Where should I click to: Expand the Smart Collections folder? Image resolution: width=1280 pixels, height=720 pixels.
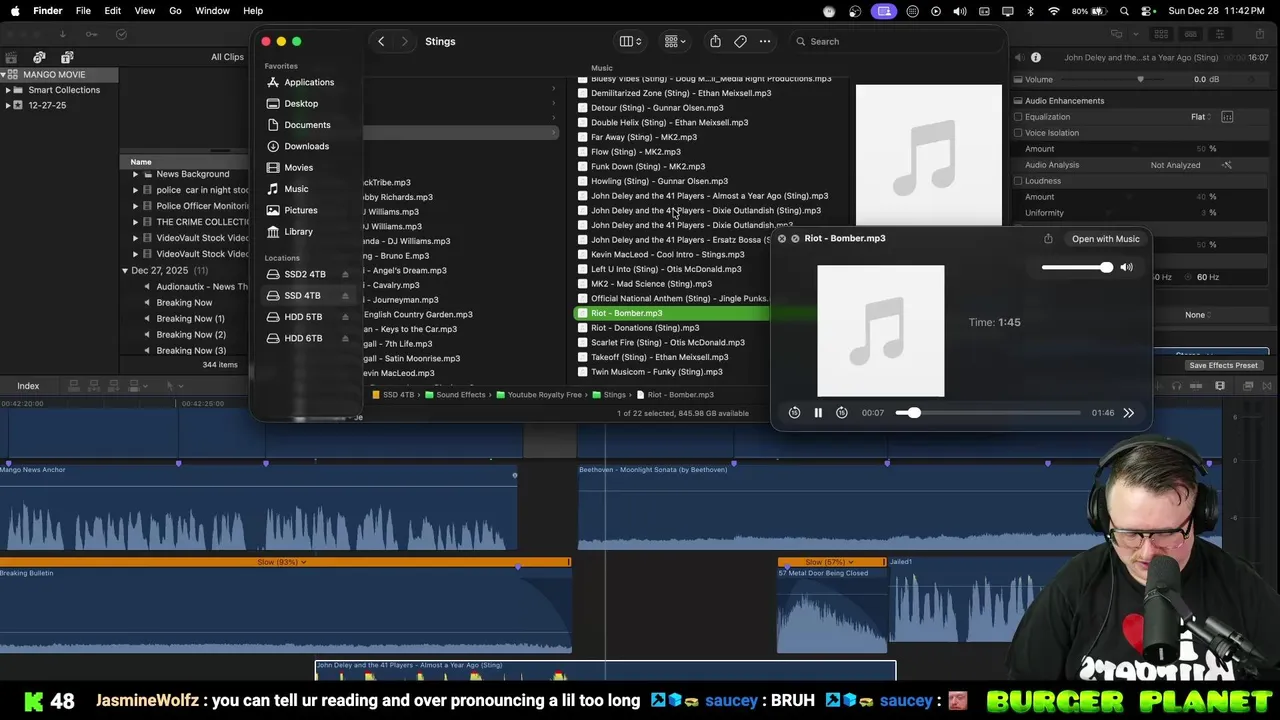[x=8, y=90]
